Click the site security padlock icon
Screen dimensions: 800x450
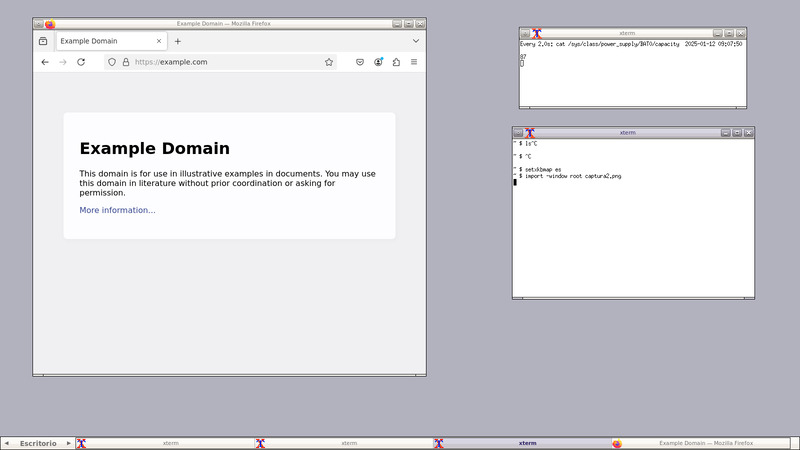(x=125, y=62)
